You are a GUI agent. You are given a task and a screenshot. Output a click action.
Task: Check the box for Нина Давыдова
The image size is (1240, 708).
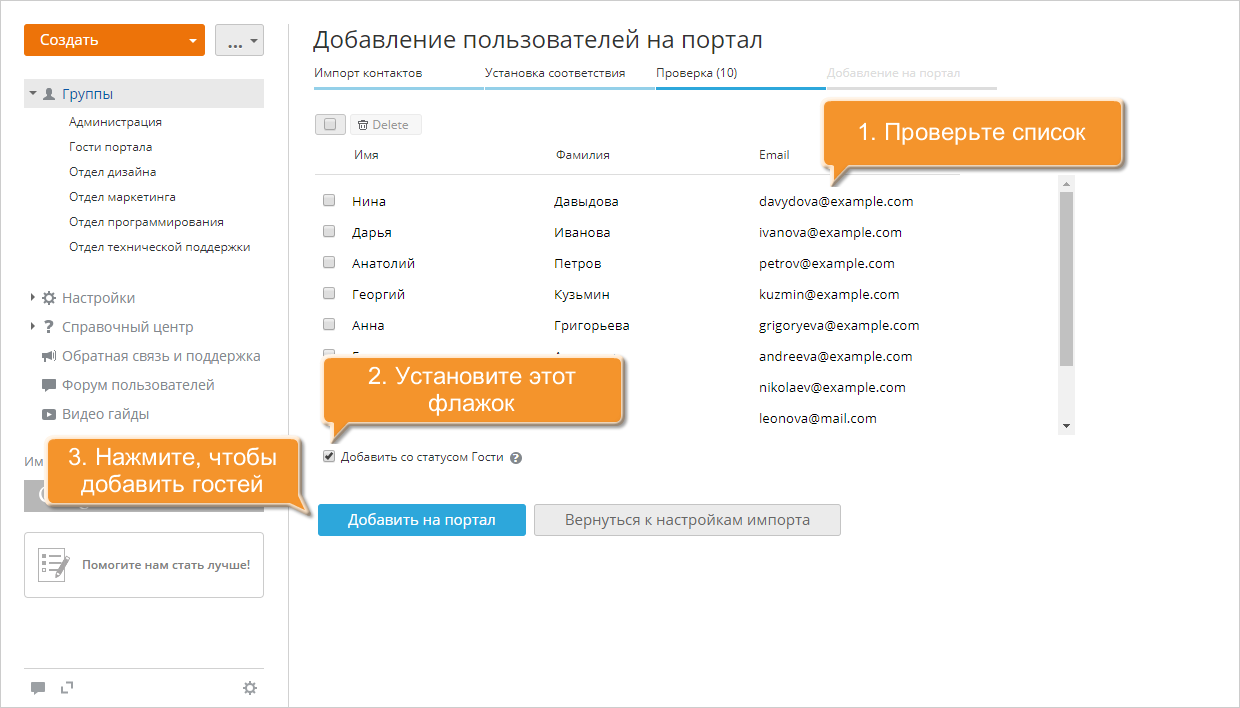point(329,201)
